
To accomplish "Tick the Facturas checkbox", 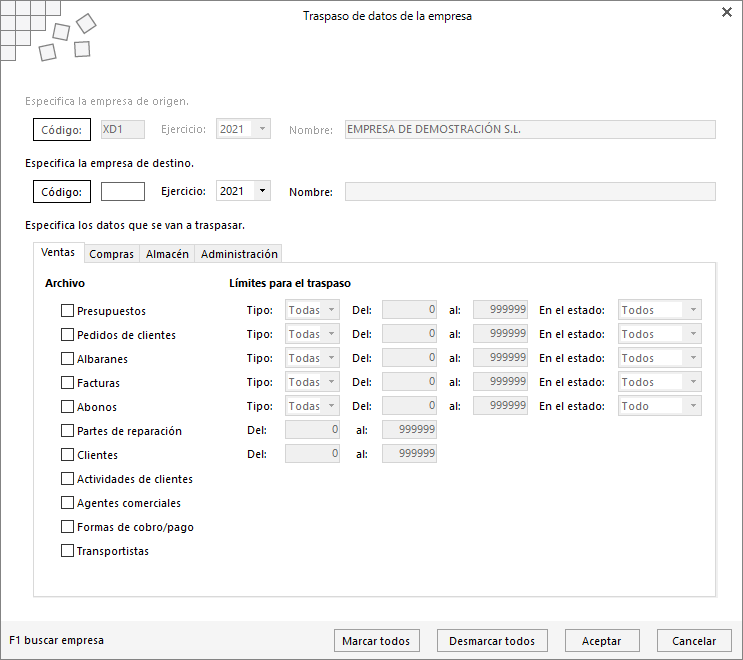I will pyautogui.click(x=67, y=382).
